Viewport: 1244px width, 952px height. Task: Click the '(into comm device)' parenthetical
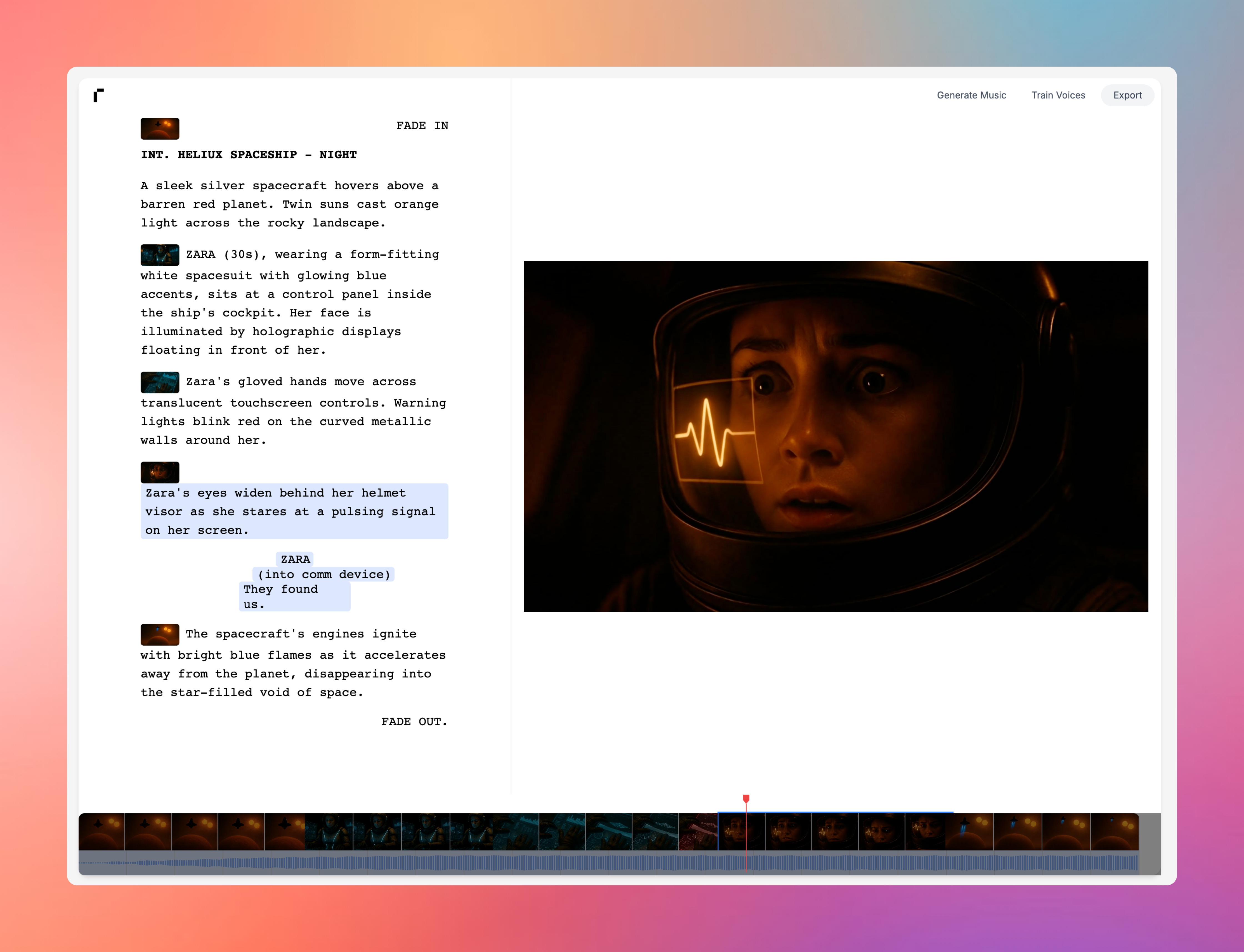pyautogui.click(x=323, y=574)
